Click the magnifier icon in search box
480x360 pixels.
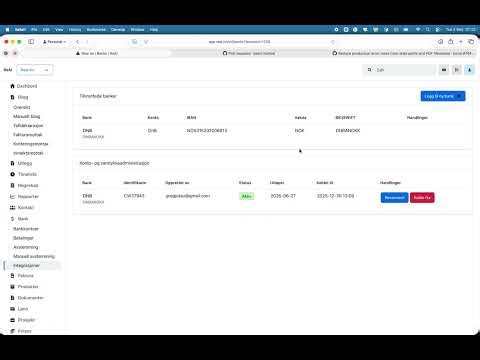(369, 70)
